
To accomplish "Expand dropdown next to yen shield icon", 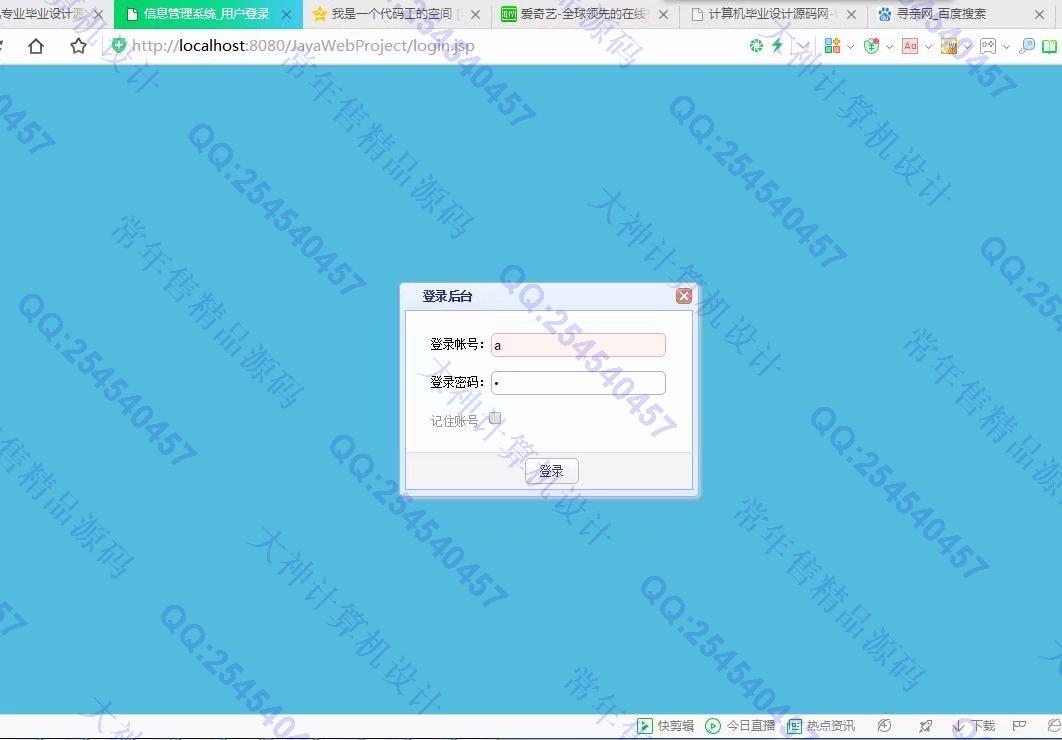I will (889, 47).
